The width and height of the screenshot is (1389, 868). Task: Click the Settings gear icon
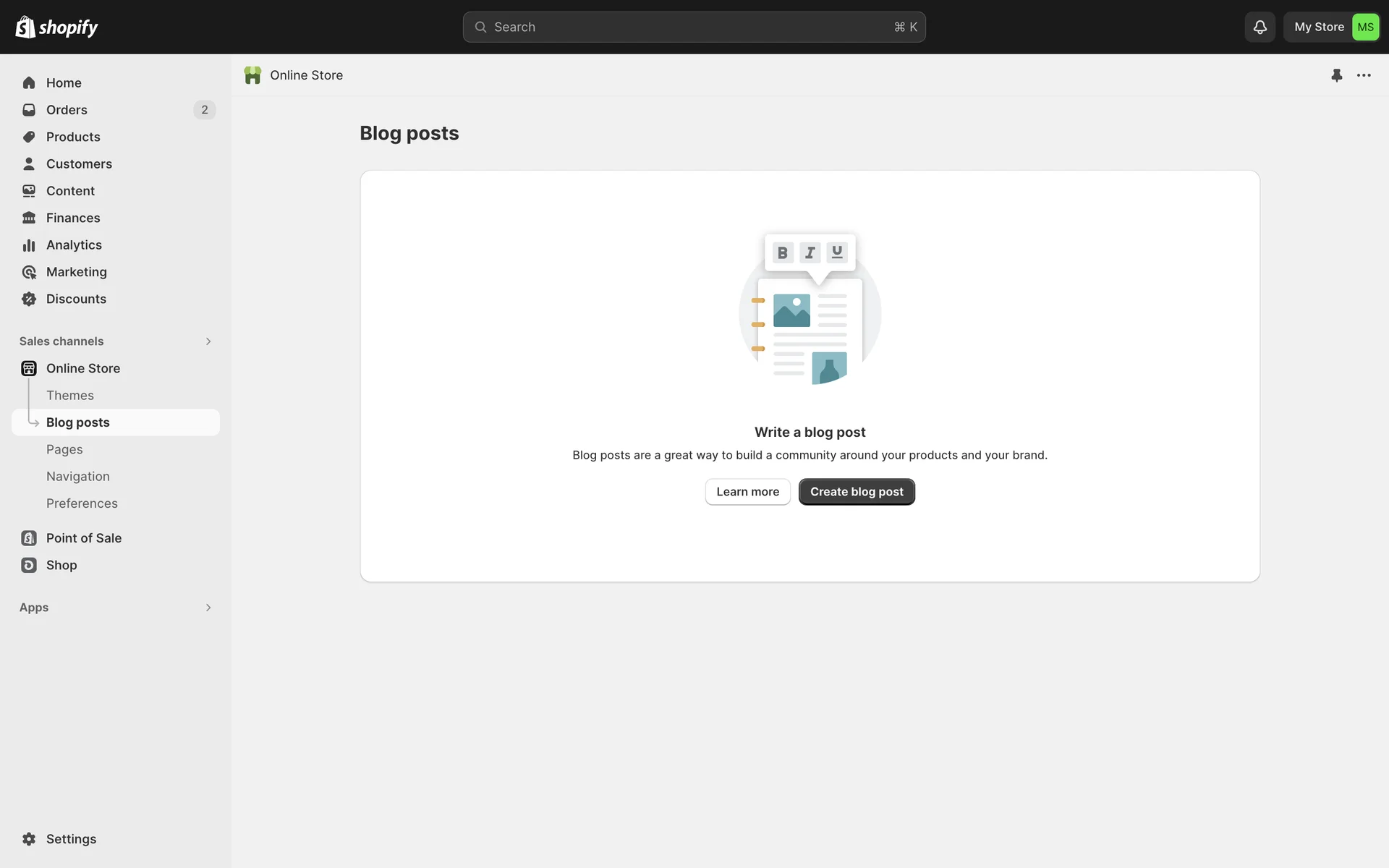pos(29,839)
